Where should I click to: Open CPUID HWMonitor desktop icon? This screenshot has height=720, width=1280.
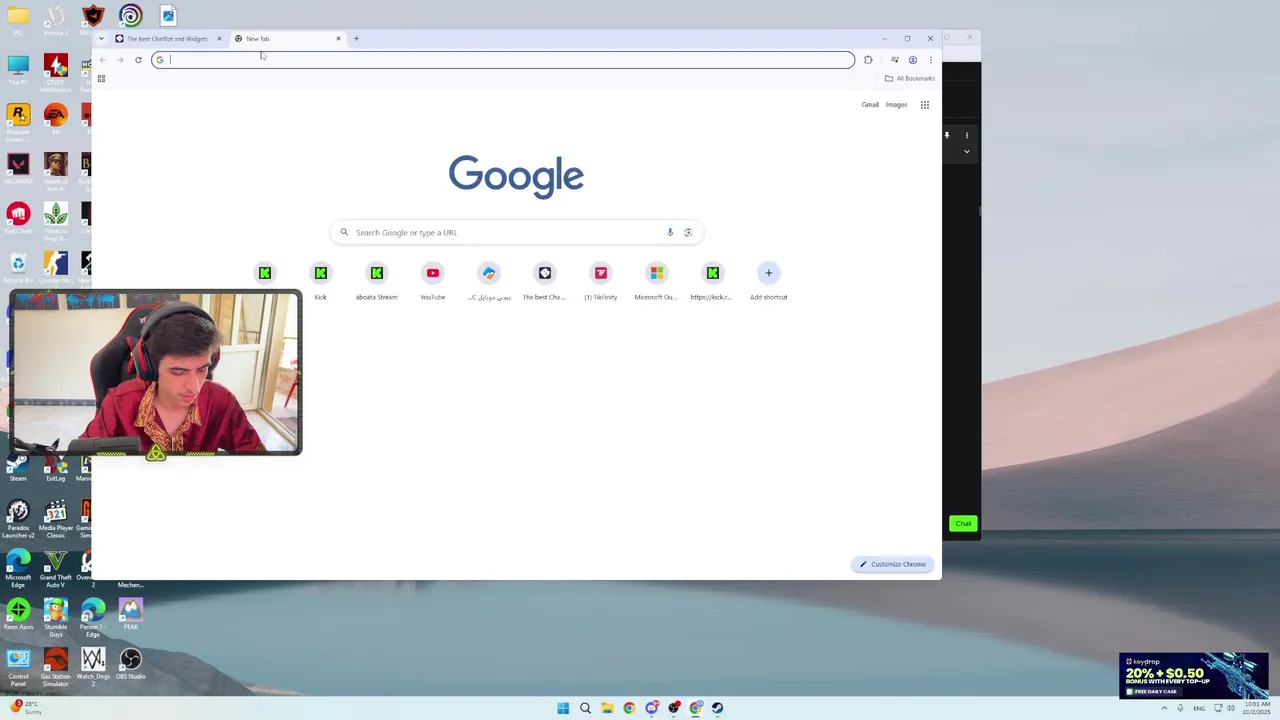[x=55, y=73]
